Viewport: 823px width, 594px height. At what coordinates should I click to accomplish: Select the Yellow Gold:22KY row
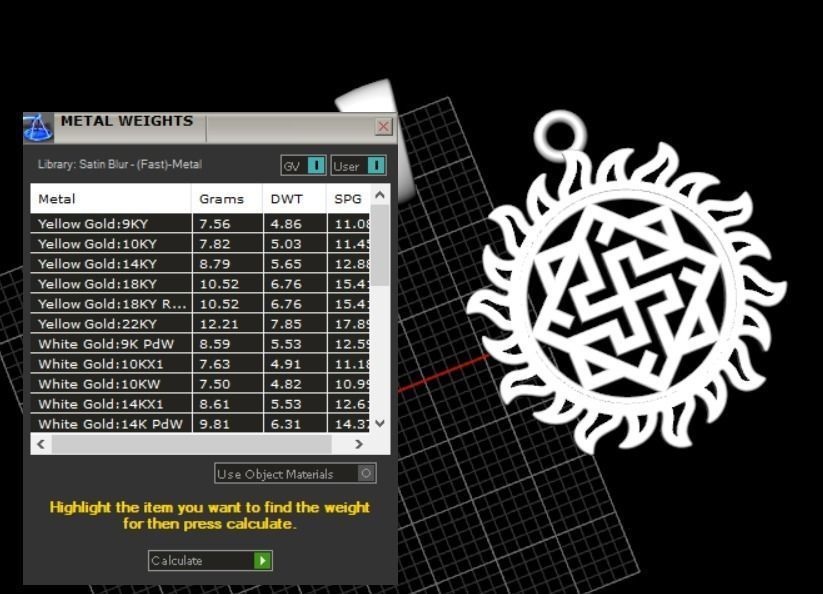pyautogui.click(x=201, y=324)
